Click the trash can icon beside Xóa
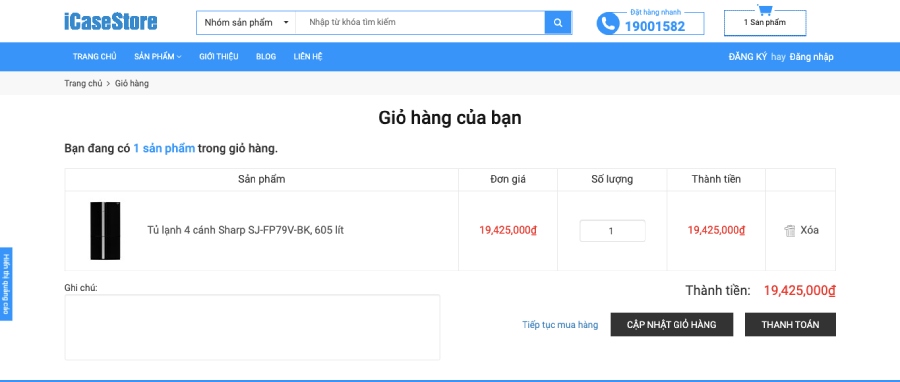This screenshot has width=900, height=382. tap(790, 231)
